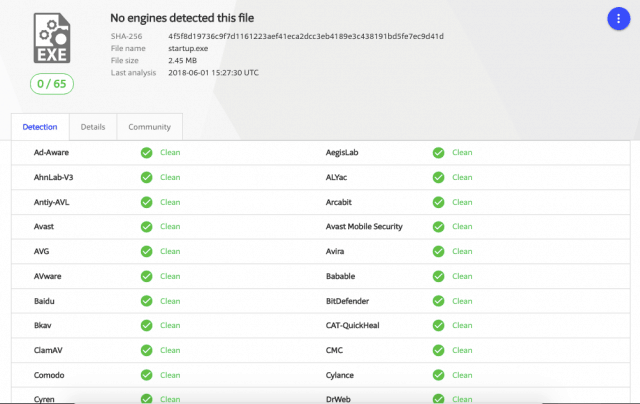Click the Clean result for Ad-Aware
The width and height of the screenshot is (640, 404).
(x=170, y=153)
